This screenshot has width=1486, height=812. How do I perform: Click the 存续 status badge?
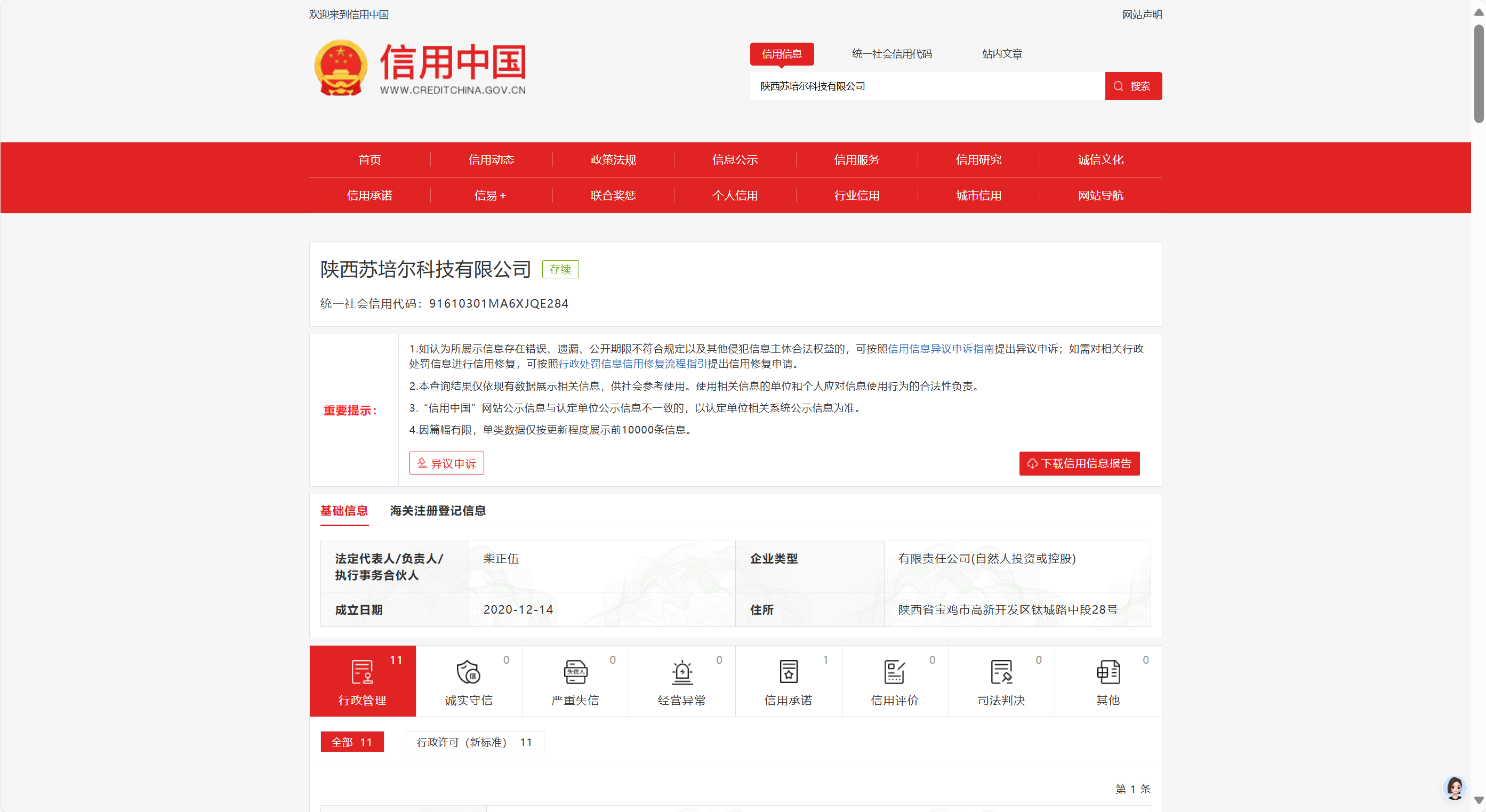560,269
